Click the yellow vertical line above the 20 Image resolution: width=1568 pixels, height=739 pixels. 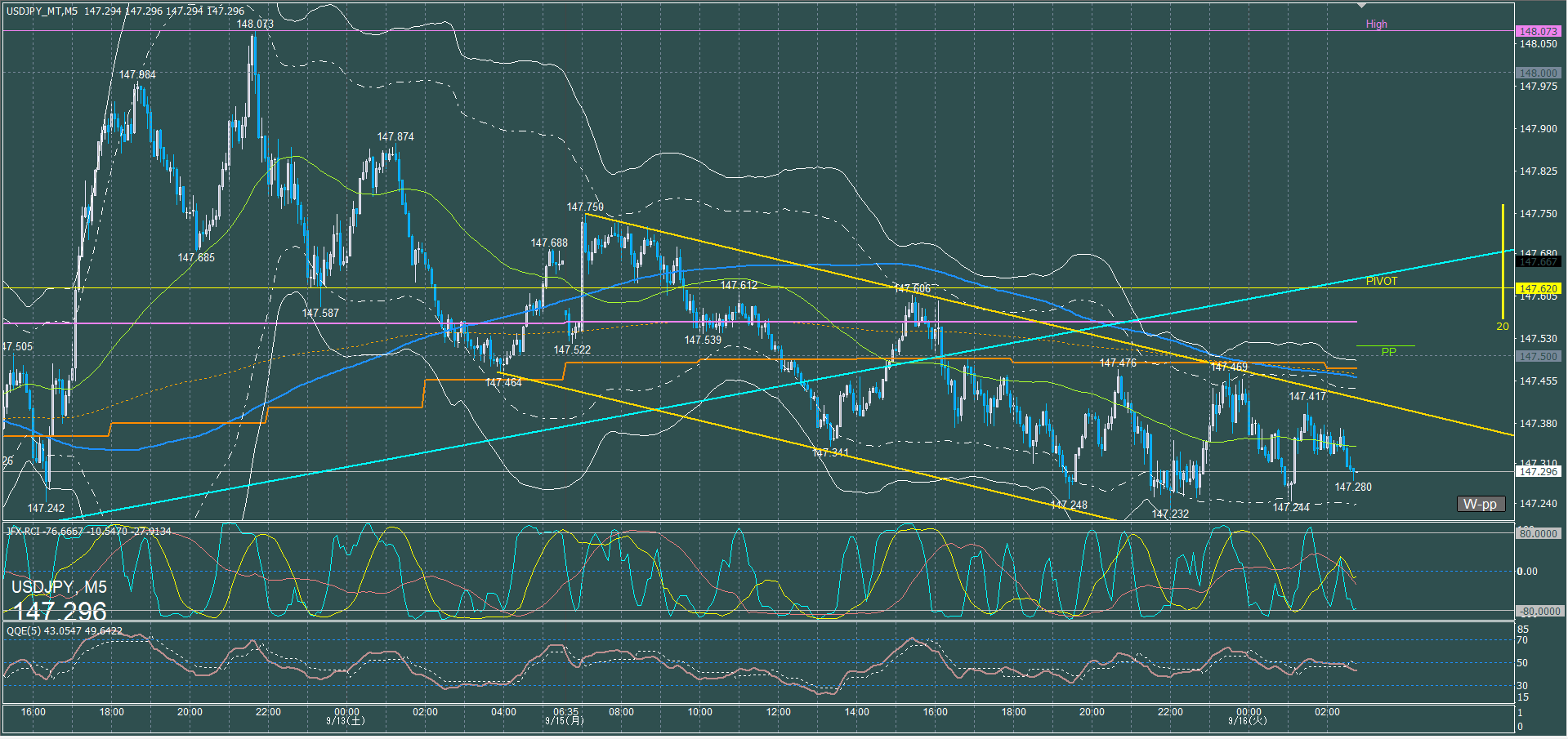[x=1503, y=261]
